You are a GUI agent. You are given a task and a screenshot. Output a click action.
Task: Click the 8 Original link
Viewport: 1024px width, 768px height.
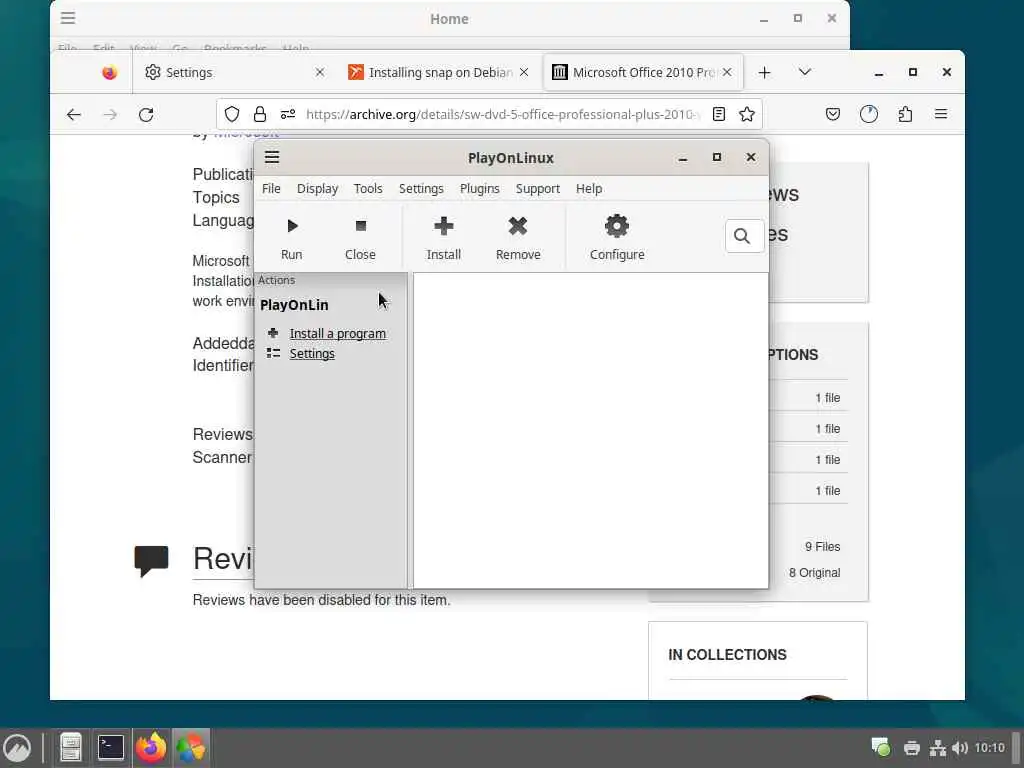(814, 573)
